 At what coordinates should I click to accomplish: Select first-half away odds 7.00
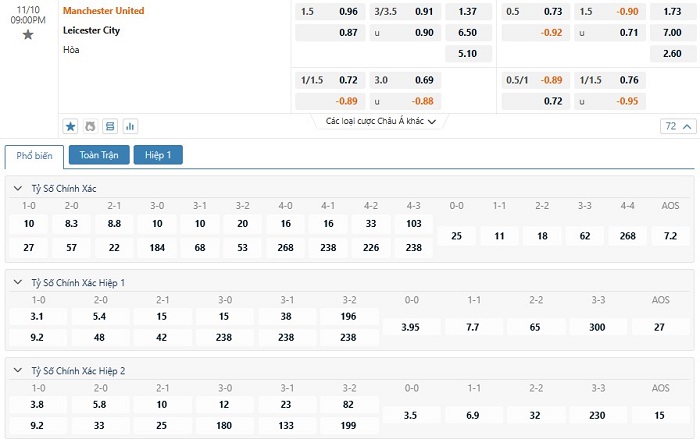coord(673,33)
